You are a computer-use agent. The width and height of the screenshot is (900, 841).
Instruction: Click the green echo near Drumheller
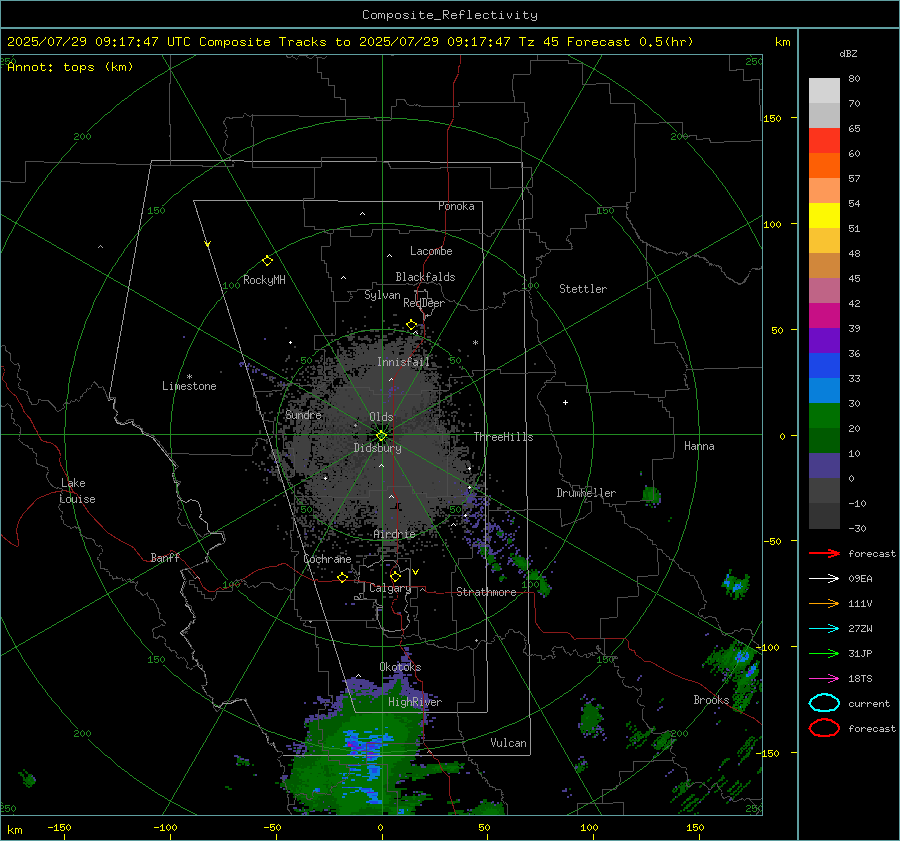(651, 495)
